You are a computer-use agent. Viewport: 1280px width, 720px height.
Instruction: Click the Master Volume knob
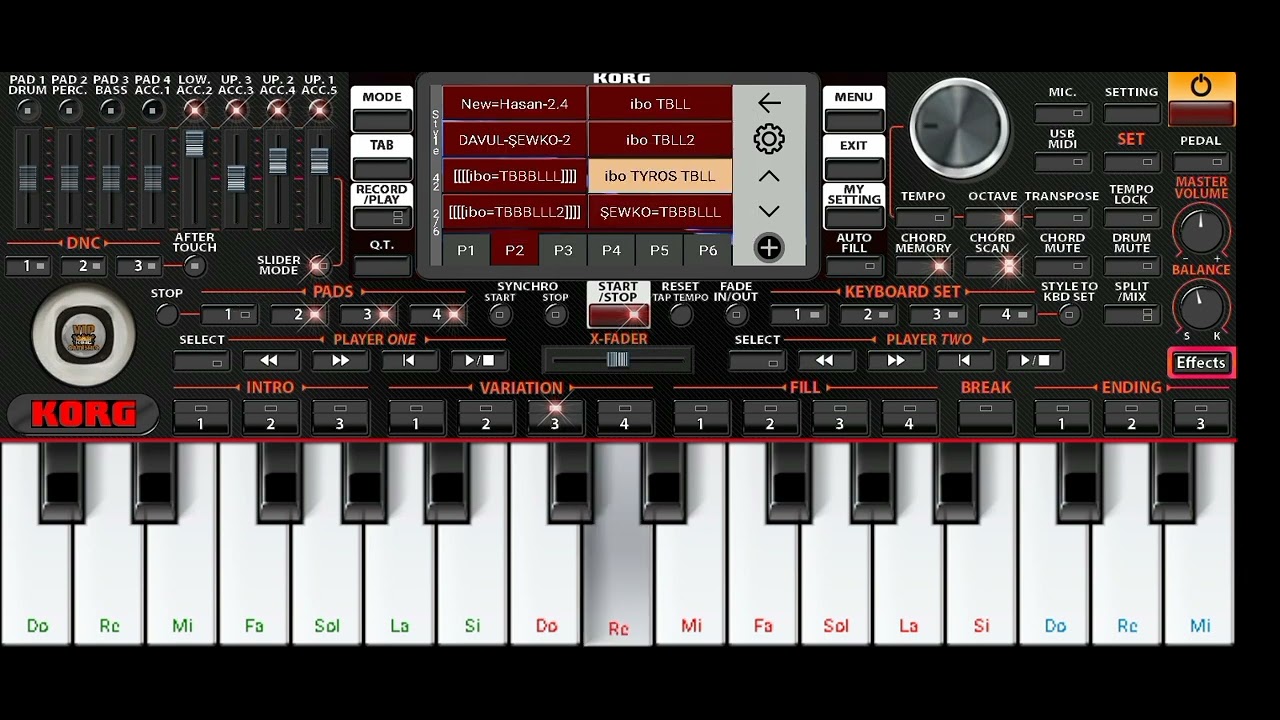pyautogui.click(x=1201, y=229)
